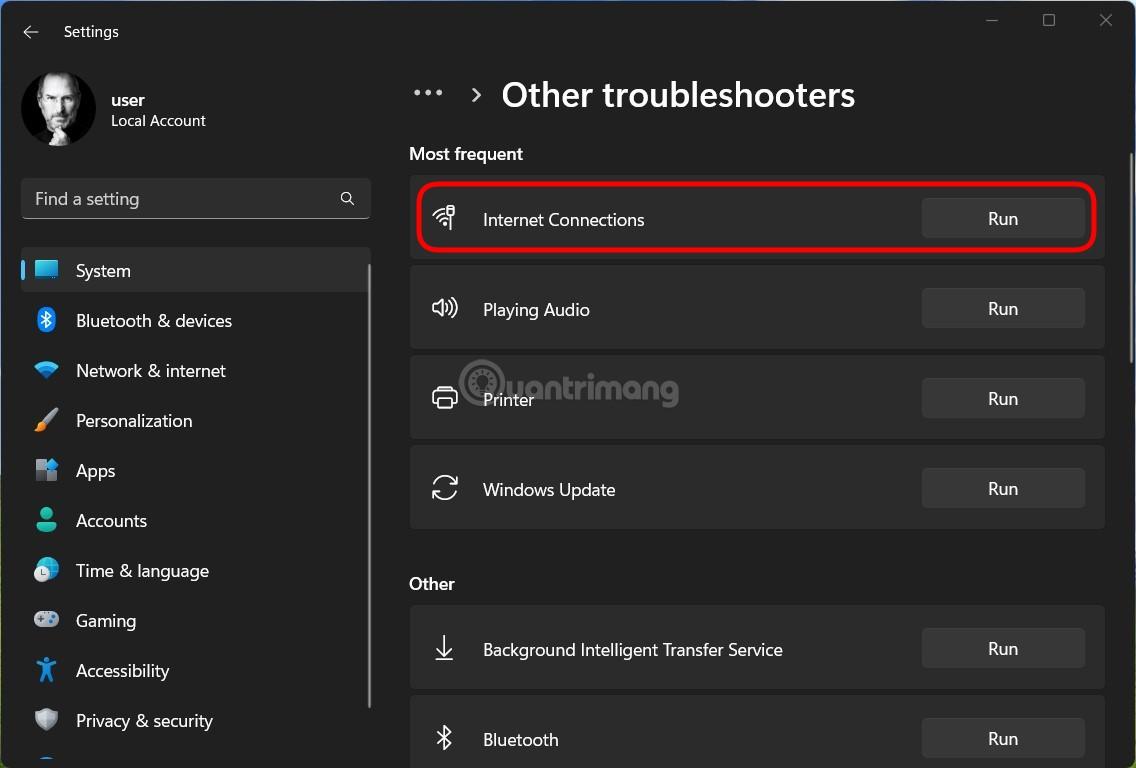Click the Bluetooth troubleshooter row icon
The height and width of the screenshot is (768, 1136).
tap(444, 738)
